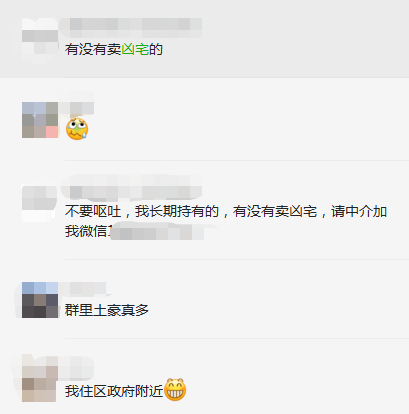
Task: Click sender name above nauseated emoji
Action: (x=77, y=108)
